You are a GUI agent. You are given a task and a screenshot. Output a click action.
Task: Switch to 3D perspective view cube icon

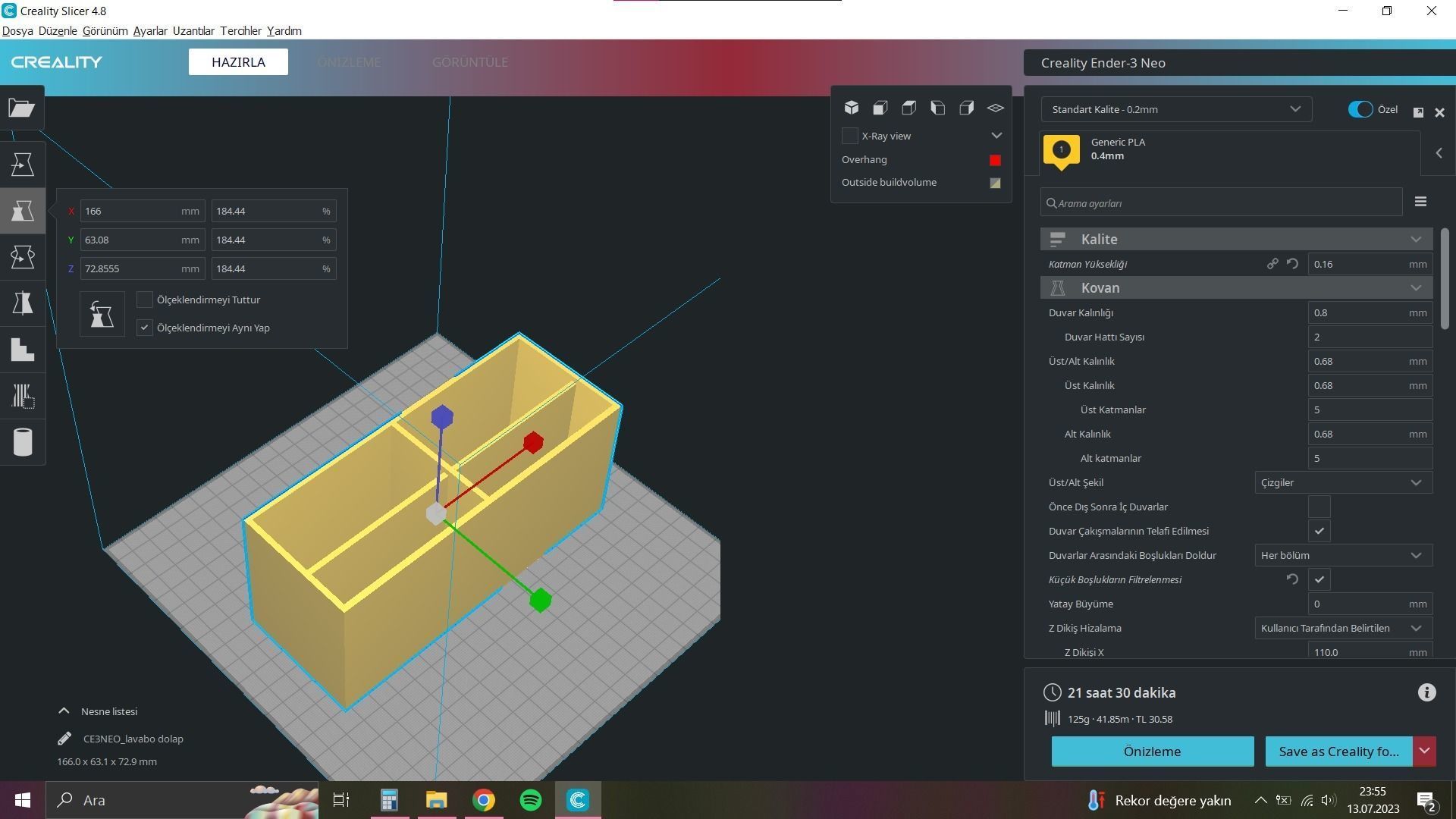pyautogui.click(x=852, y=108)
